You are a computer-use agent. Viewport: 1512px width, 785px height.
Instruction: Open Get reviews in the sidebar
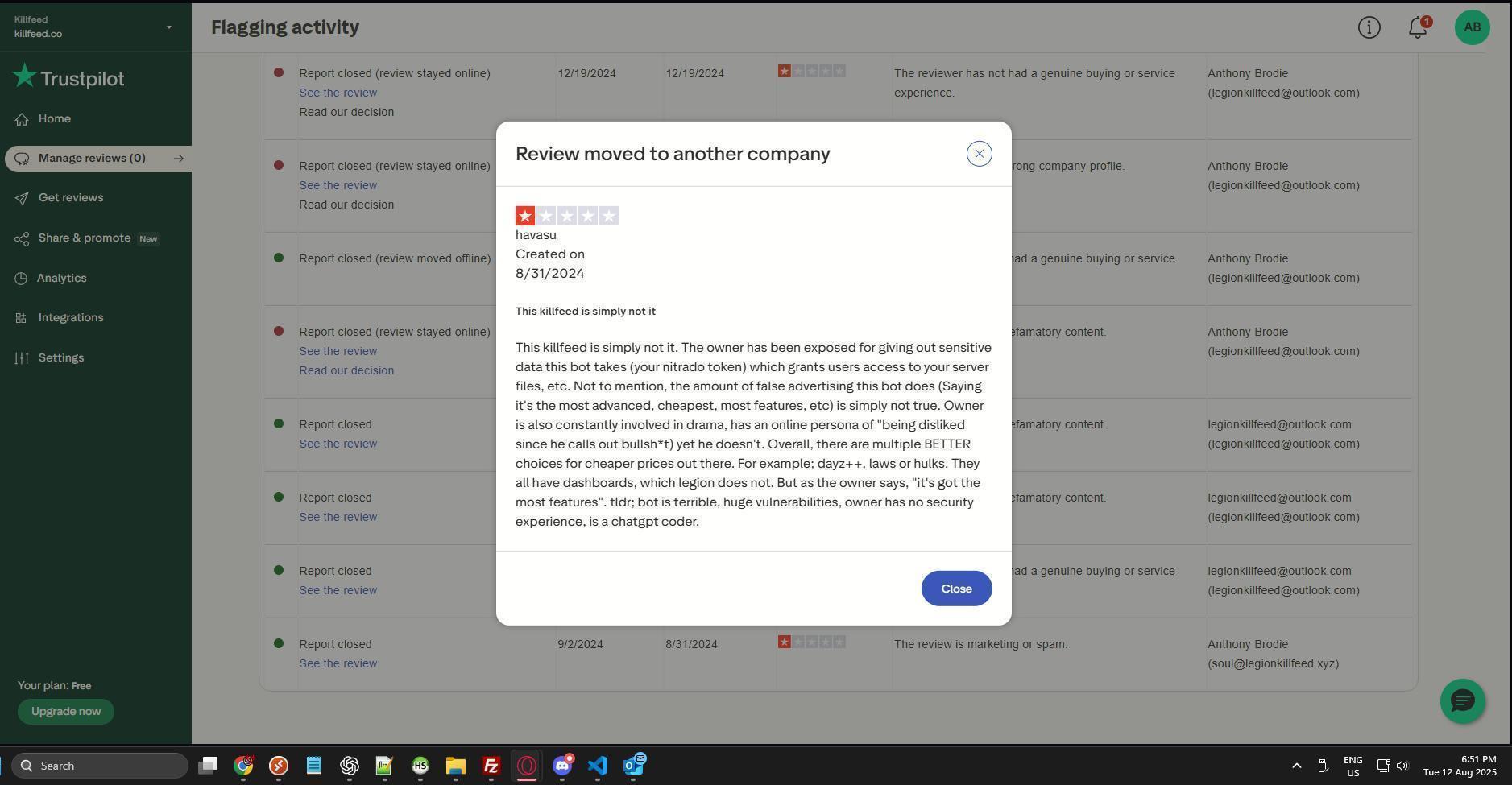click(x=71, y=198)
